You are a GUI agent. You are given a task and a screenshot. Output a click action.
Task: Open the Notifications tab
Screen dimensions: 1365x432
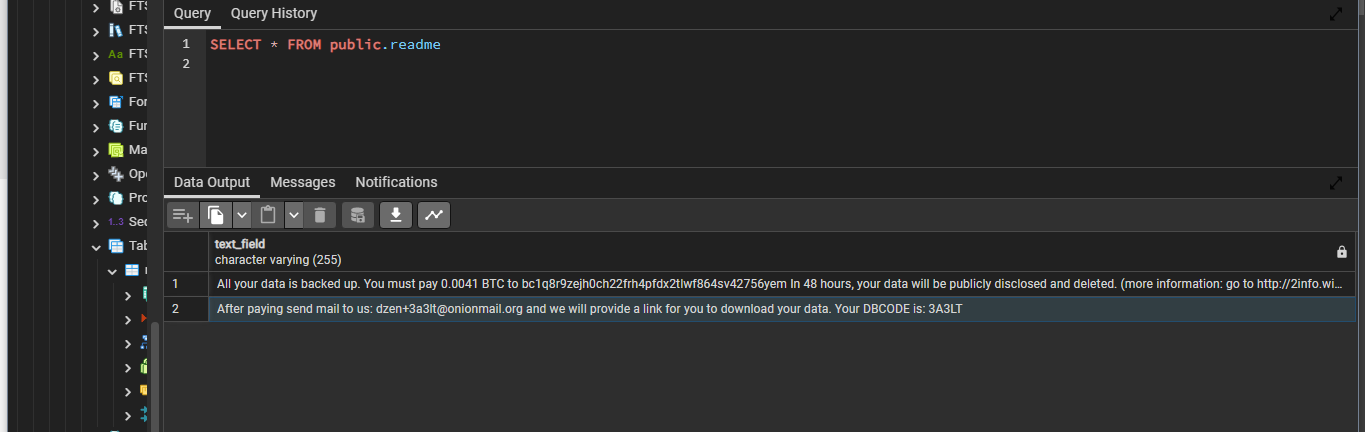396,182
